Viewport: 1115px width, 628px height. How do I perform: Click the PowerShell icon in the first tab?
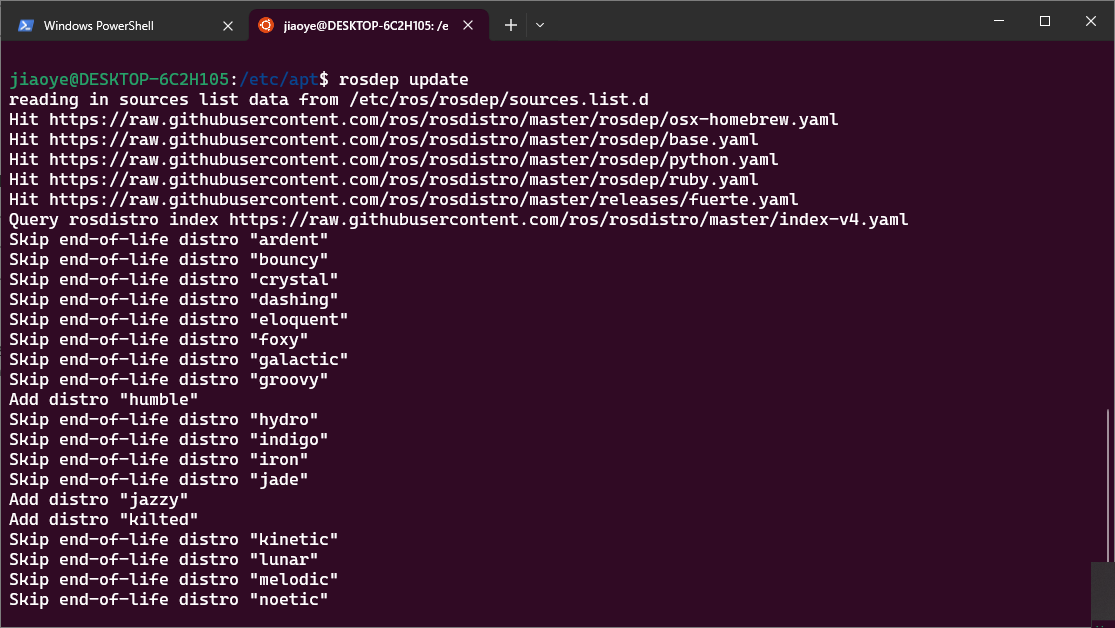pos(26,25)
